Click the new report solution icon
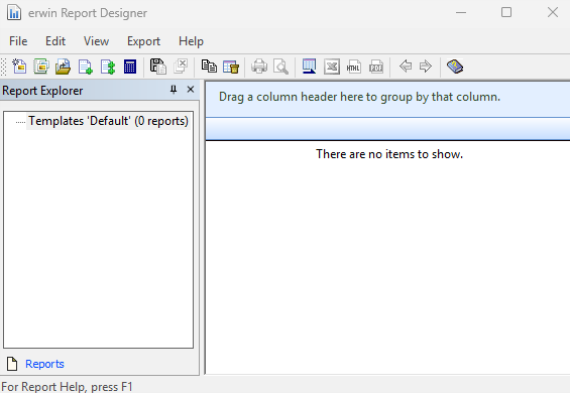570x393 pixels. tap(19, 67)
